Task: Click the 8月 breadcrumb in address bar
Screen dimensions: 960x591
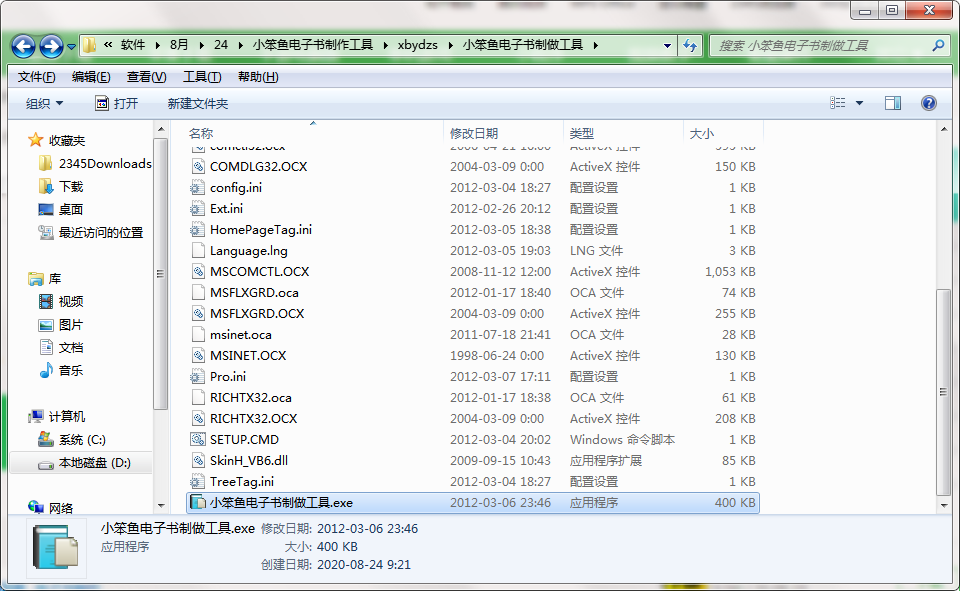Action: click(x=179, y=45)
